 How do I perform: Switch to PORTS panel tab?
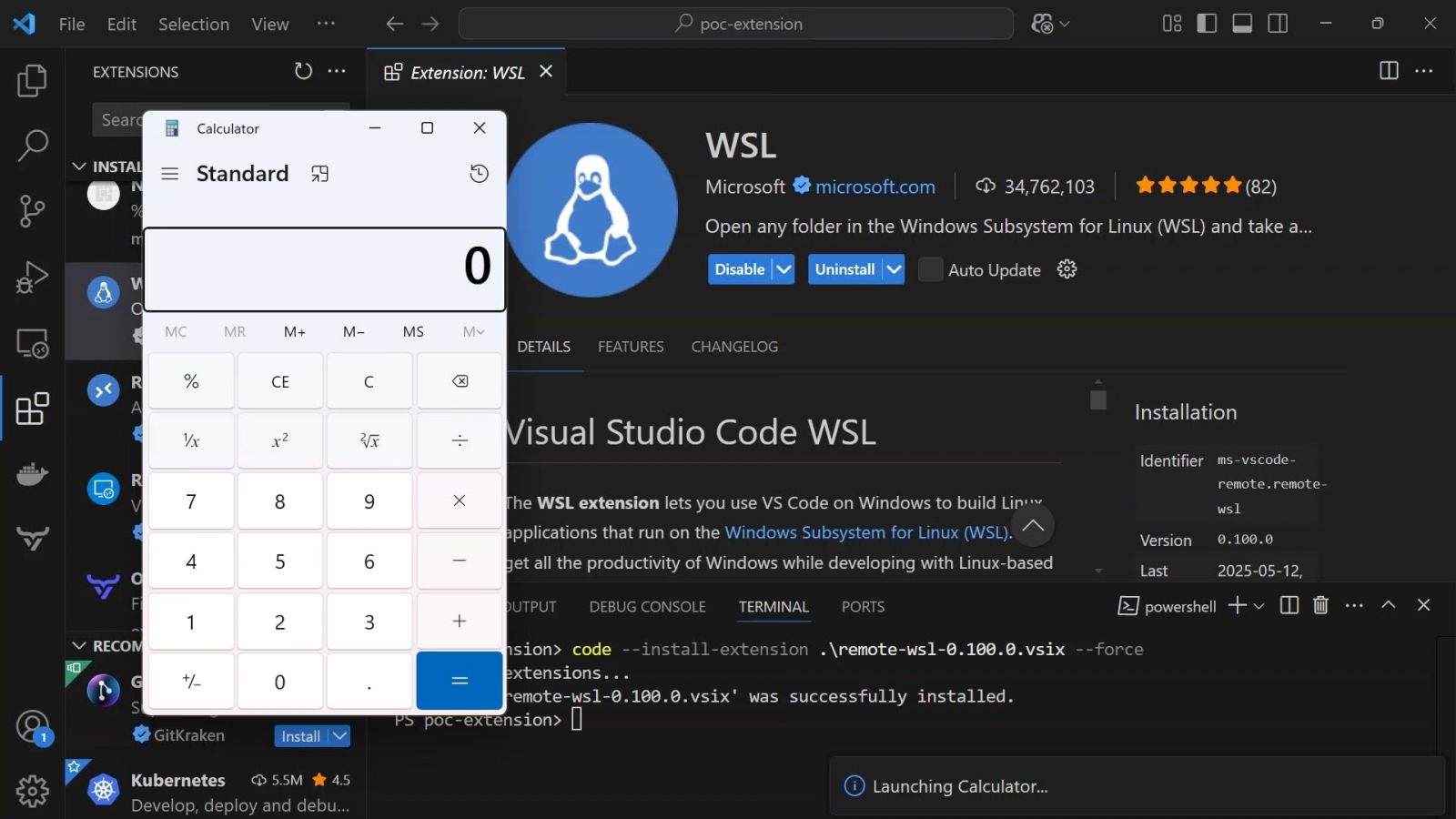click(x=863, y=607)
